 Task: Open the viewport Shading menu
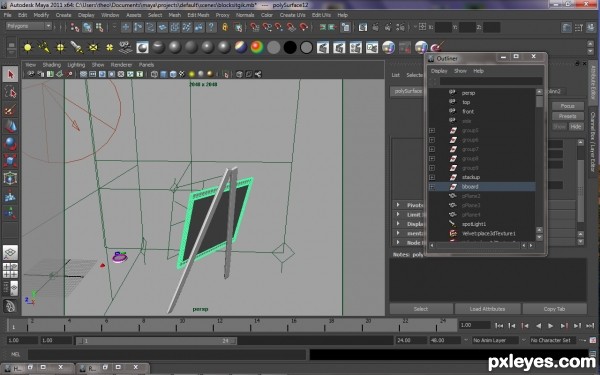[x=52, y=65]
